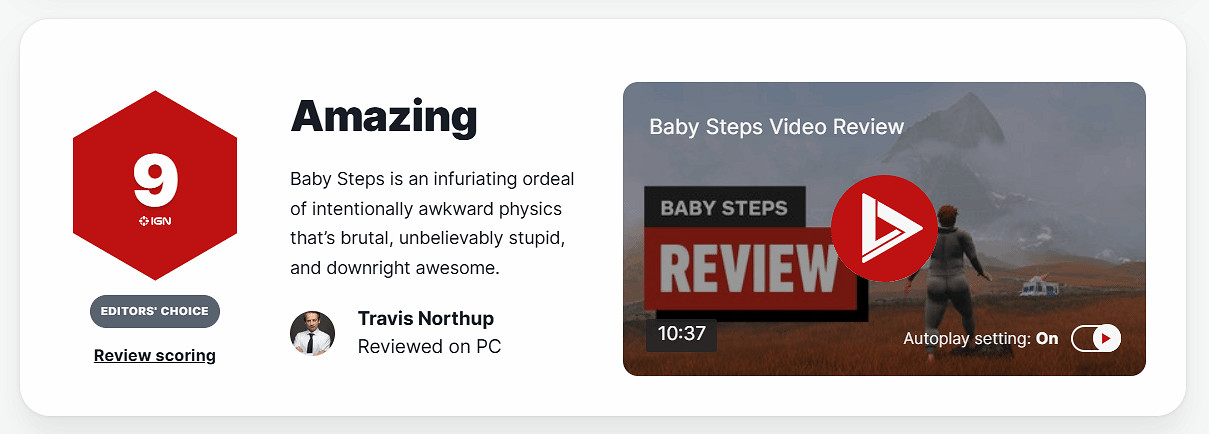Viewport: 1209px width, 434px height.
Task: Click the Editors' Choice badge
Action: coord(155,311)
